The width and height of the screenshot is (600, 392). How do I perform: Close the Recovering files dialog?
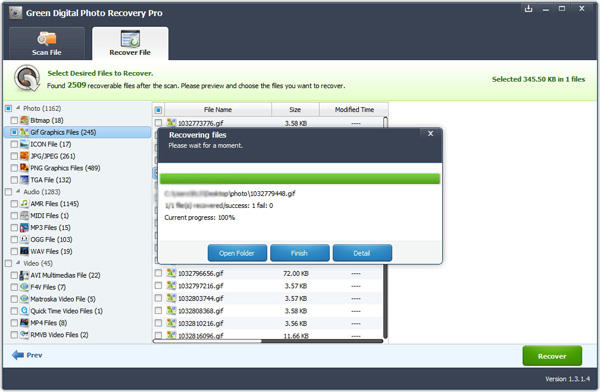(430, 134)
